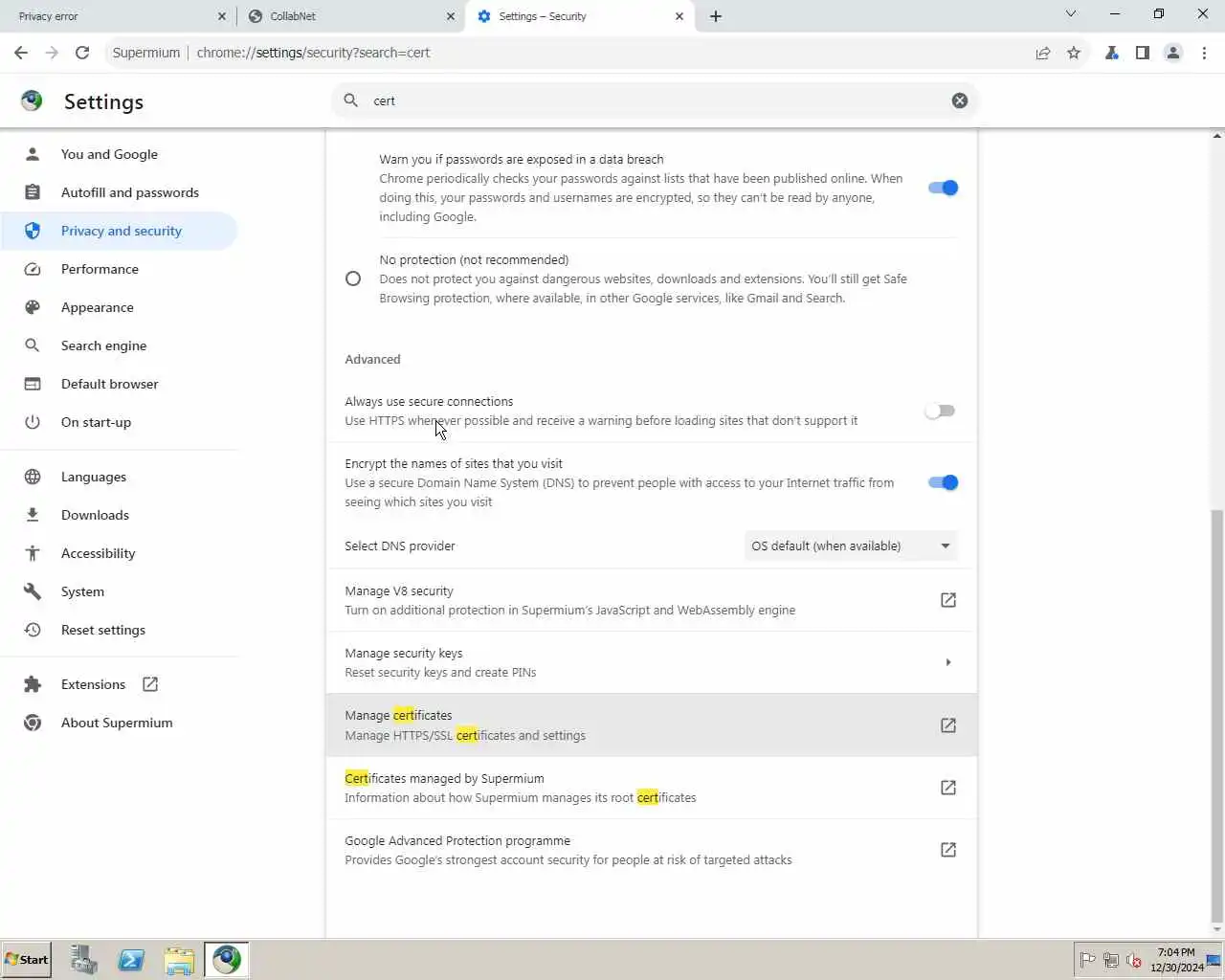This screenshot has width=1225, height=980.
Task: Click the Windows Start button
Action: point(27,959)
